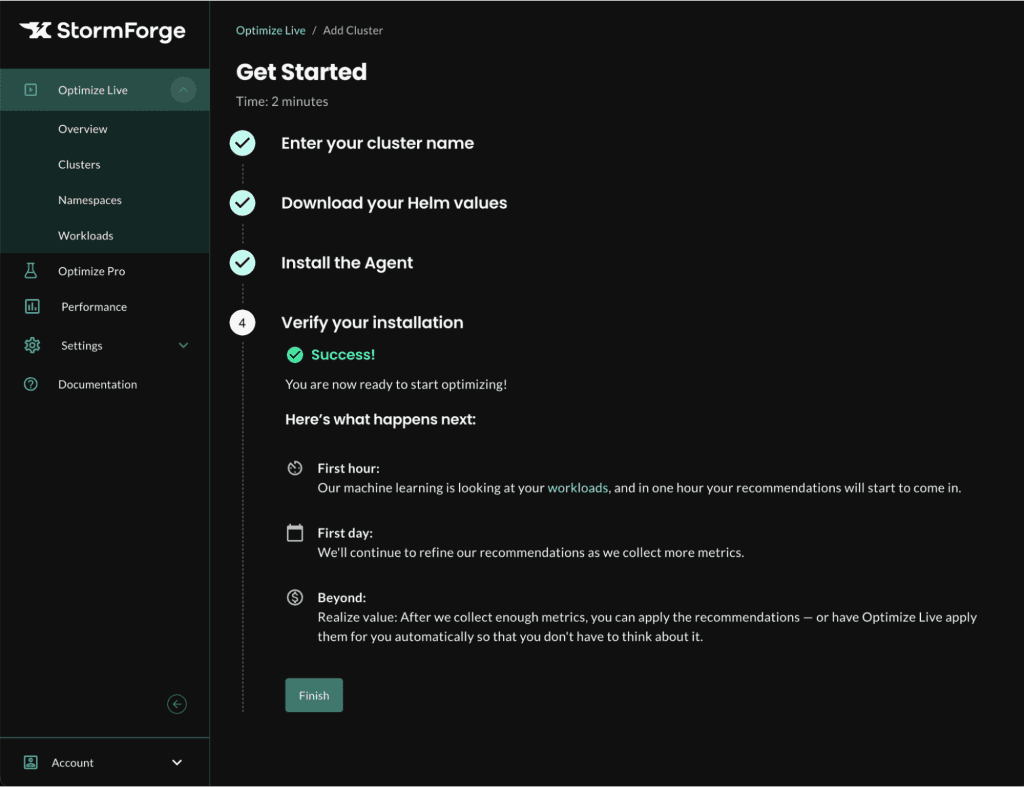Viewport: 1024px width, 787px height.
Task: Click the First hour: label
Action: click(348, 468)
